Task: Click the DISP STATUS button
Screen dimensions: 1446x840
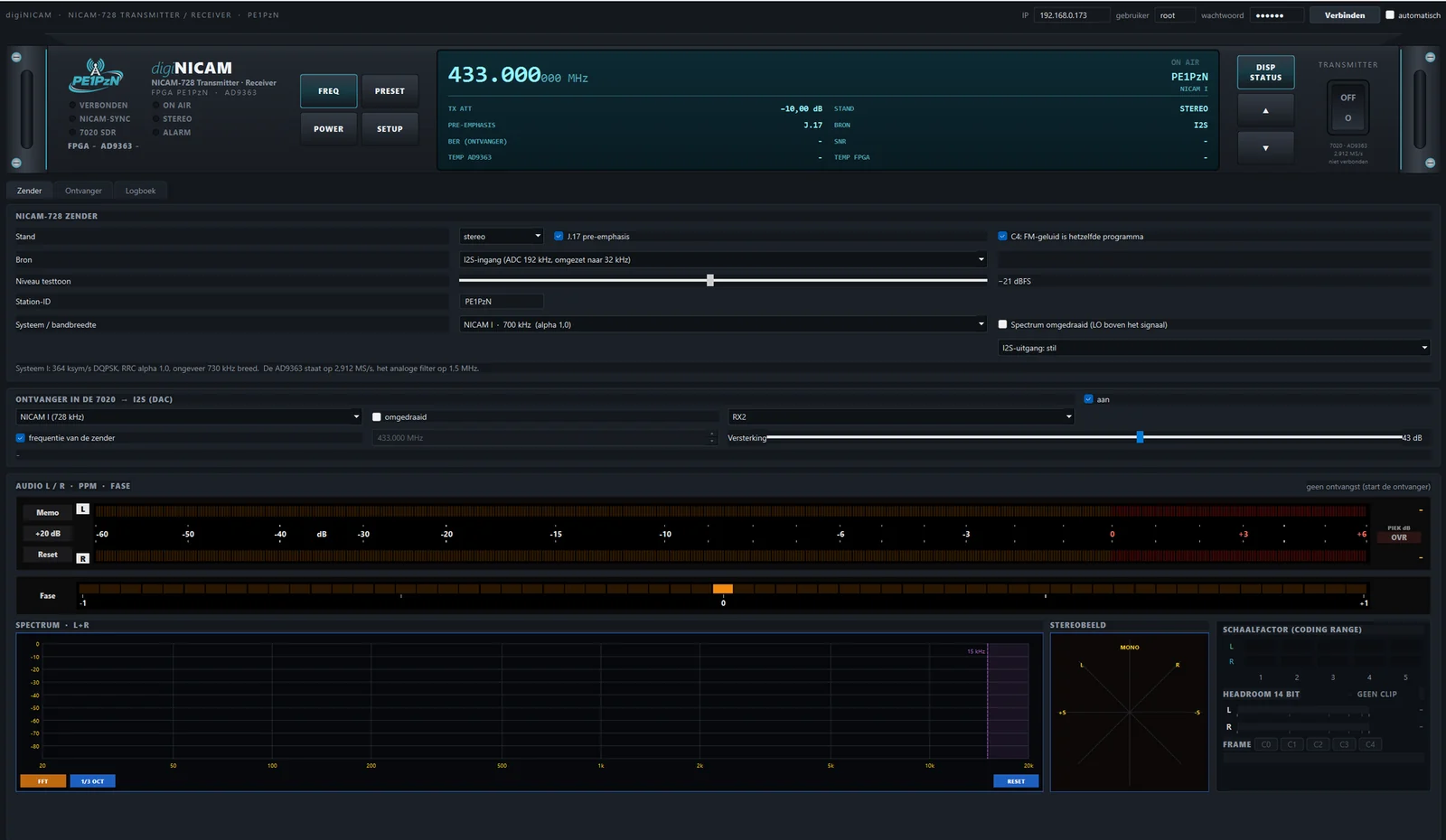Action: pos(1265,72)
